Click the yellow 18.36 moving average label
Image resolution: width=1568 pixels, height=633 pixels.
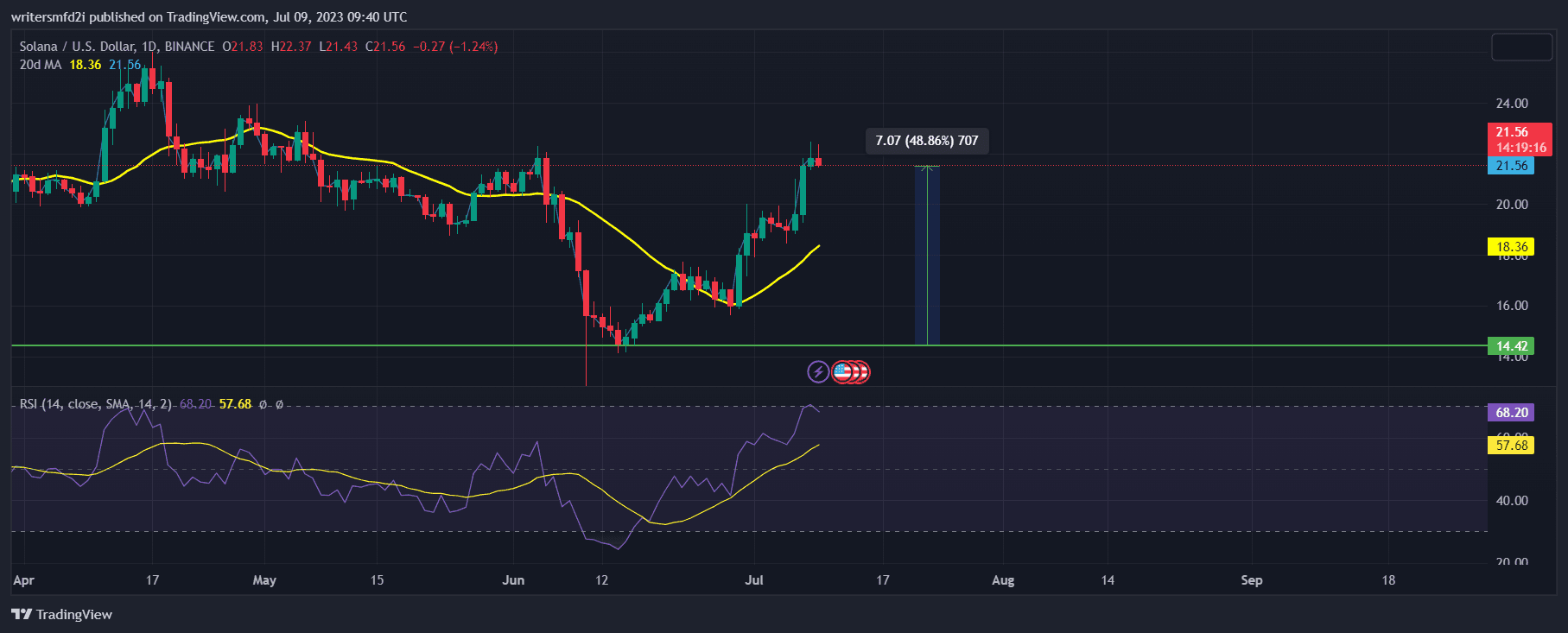pos(1510,247)
